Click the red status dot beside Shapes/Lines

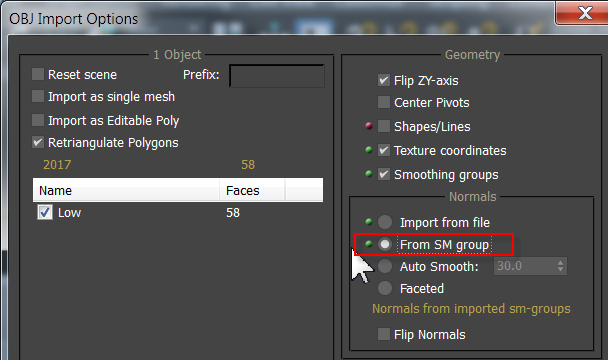tap(369, 126)
